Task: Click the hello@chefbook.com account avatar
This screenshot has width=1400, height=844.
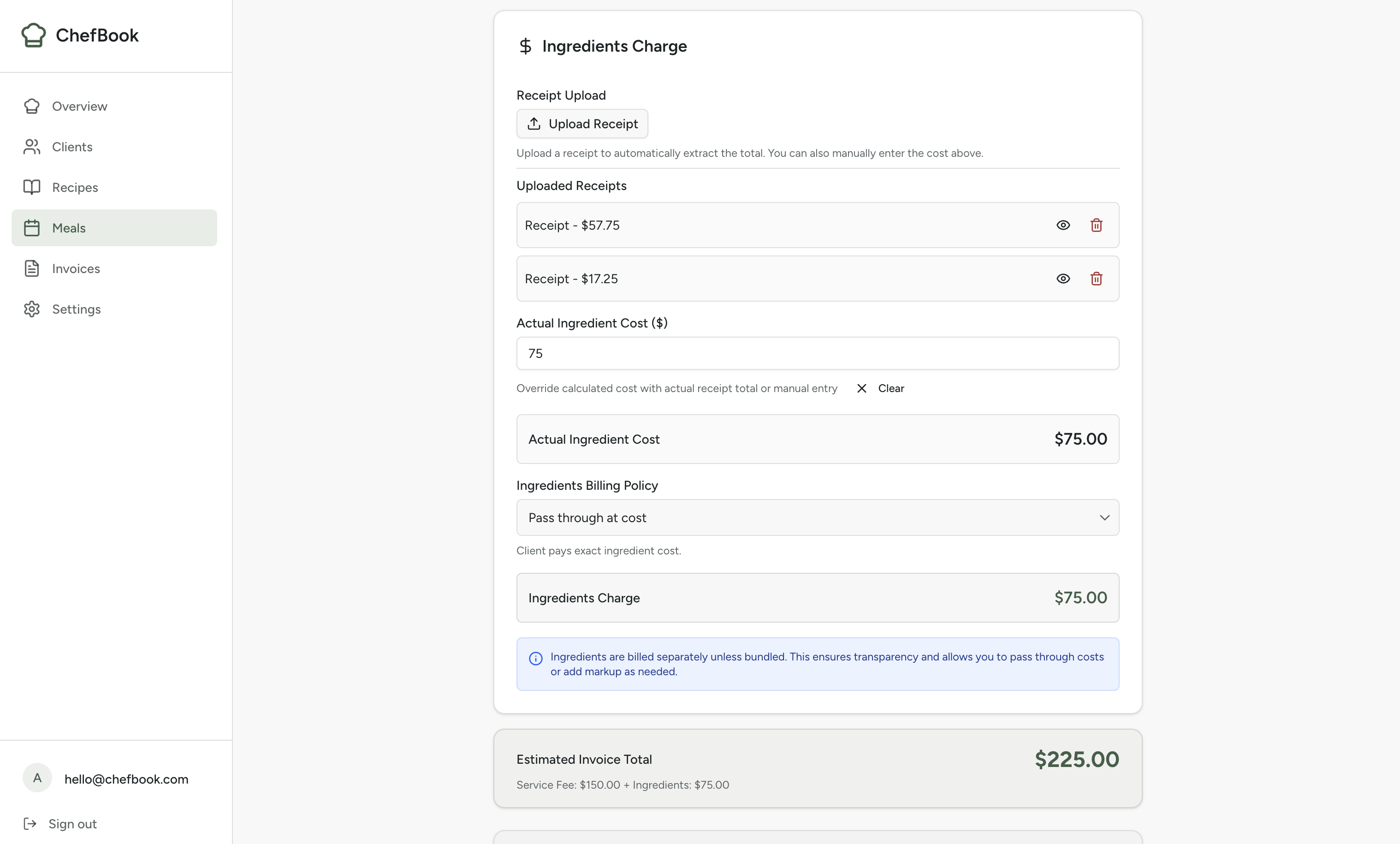Action: 37,779
